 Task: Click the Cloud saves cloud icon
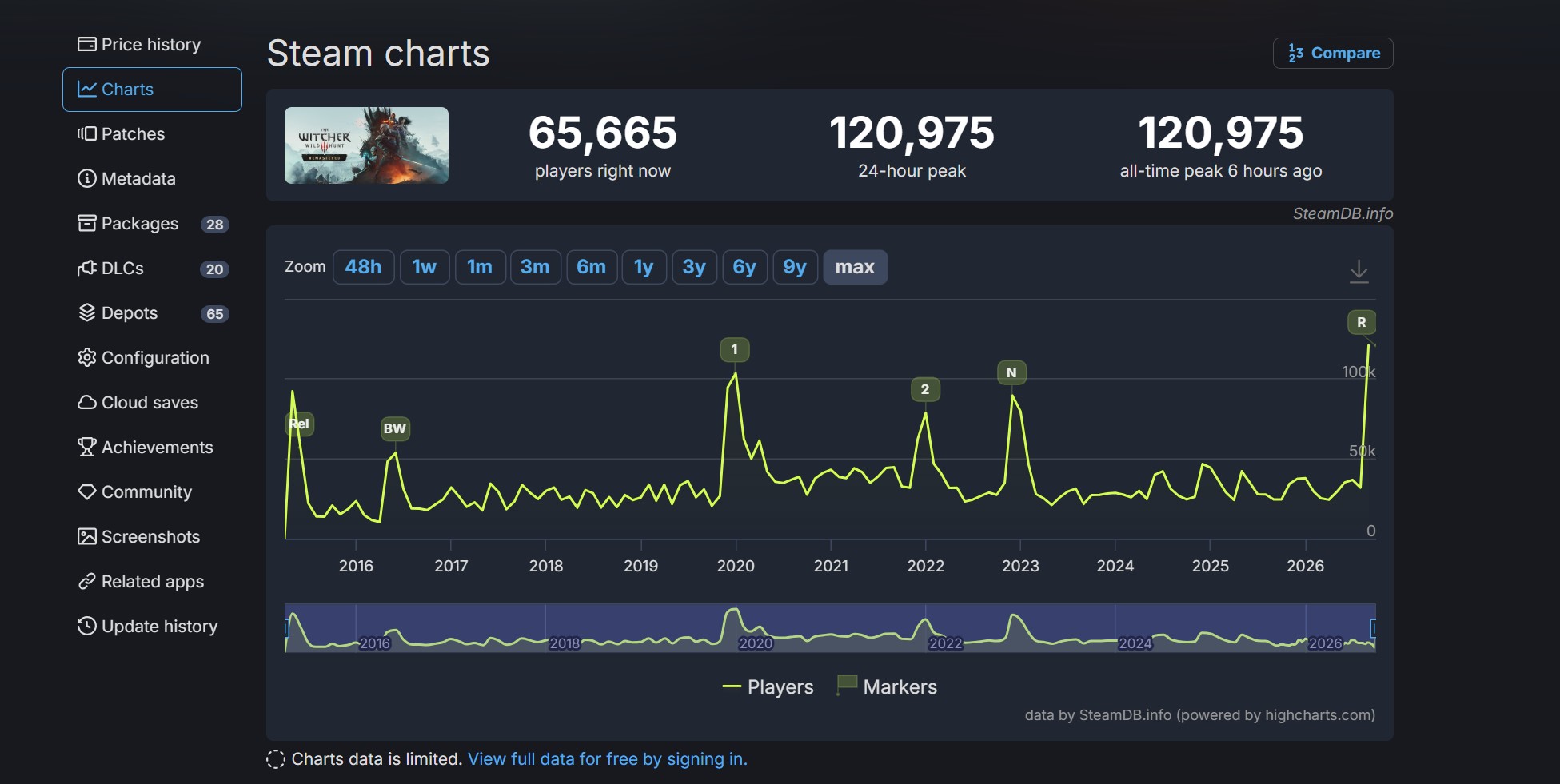pos(86,402)
